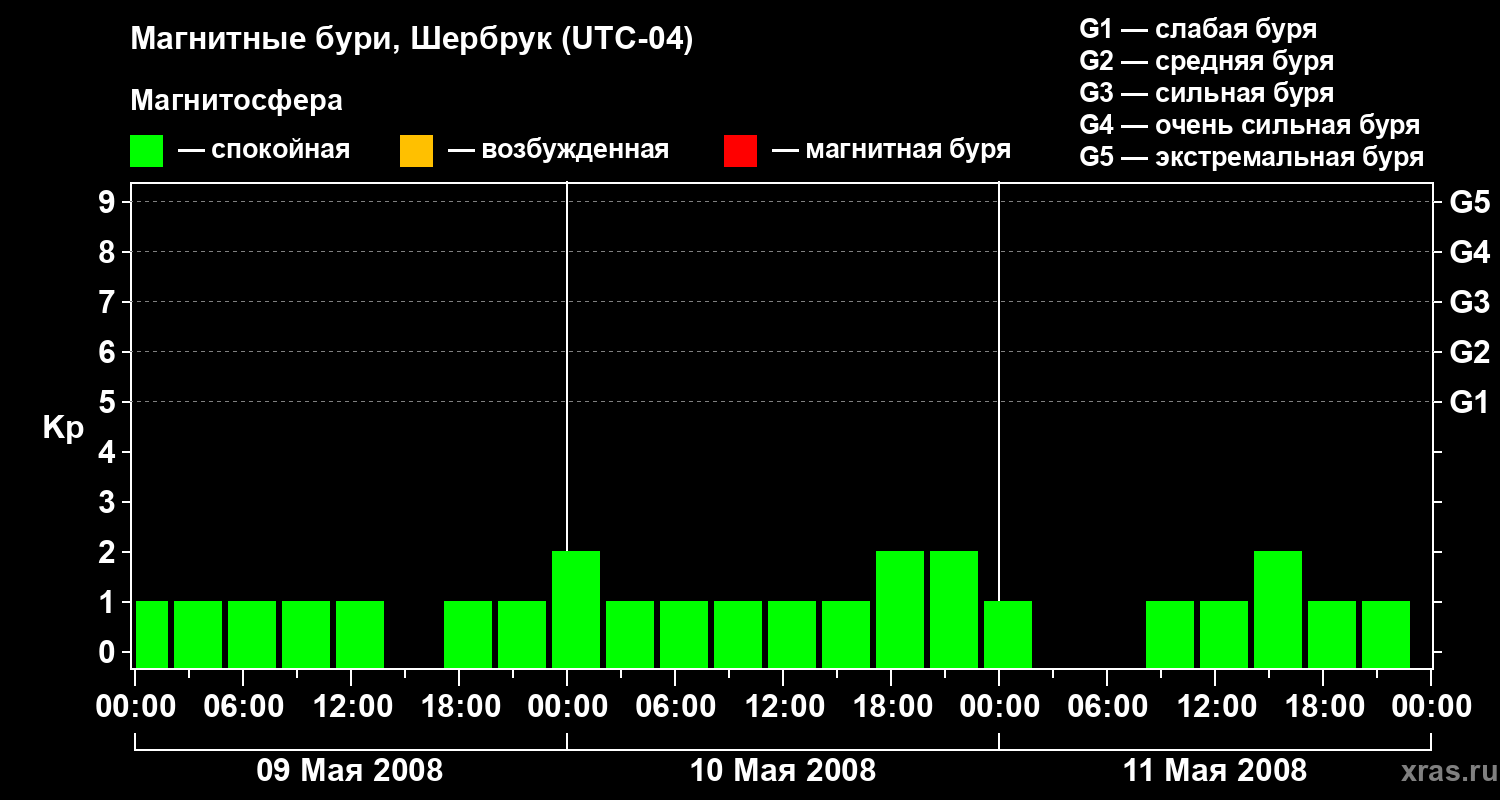Select the '10 Мая 2008' date label
1500x800 pixels.
pyautogui.click(x=783, y=771)
